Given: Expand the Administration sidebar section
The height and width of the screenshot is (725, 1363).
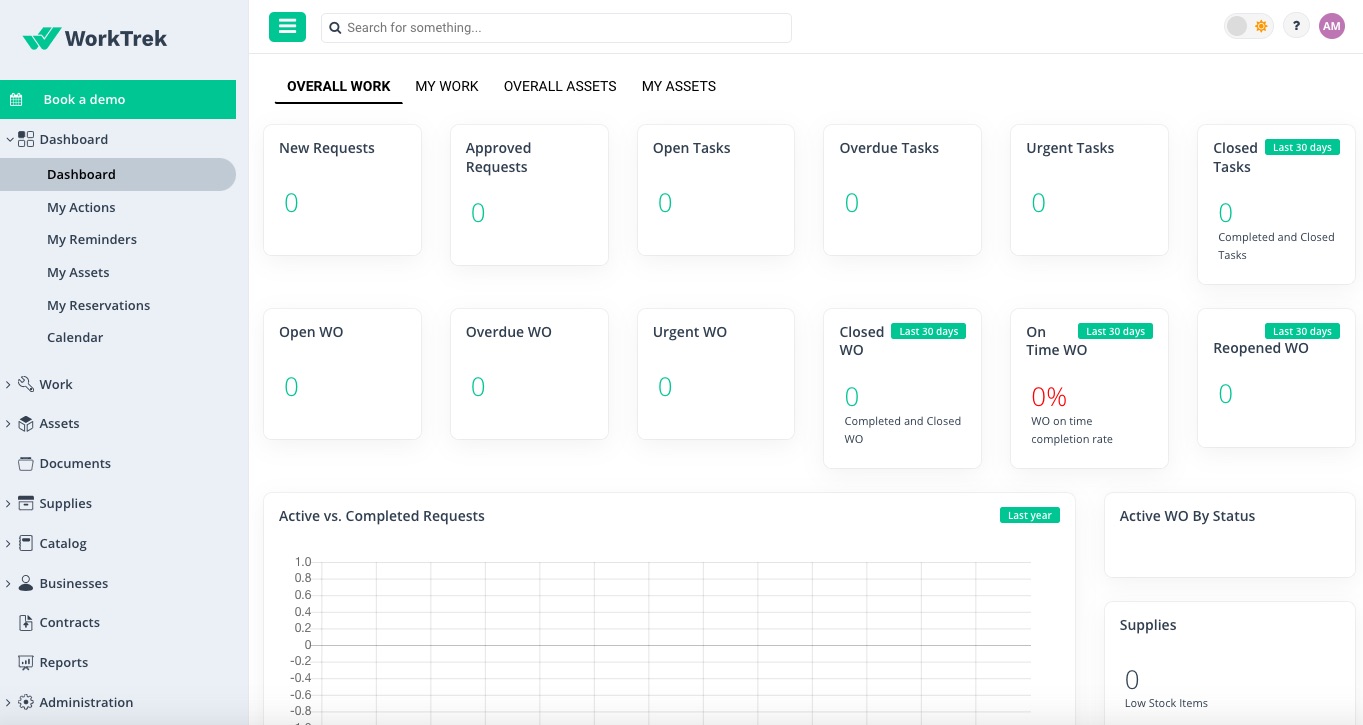Looking at the screenshot, I should (x=10, y=703).
